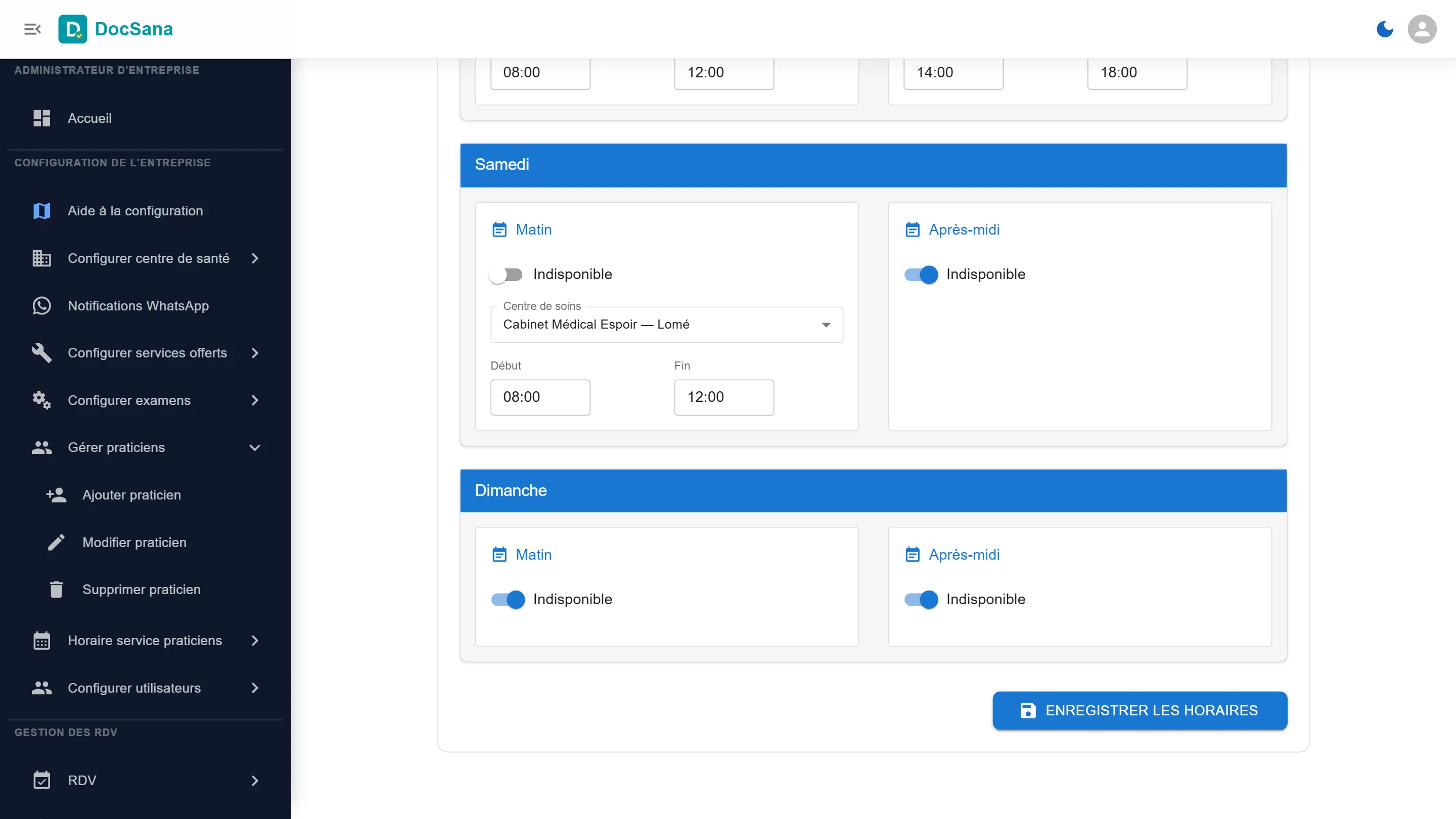
Task: Click the Ajouter praticien person-add icon
Action: 56,495
